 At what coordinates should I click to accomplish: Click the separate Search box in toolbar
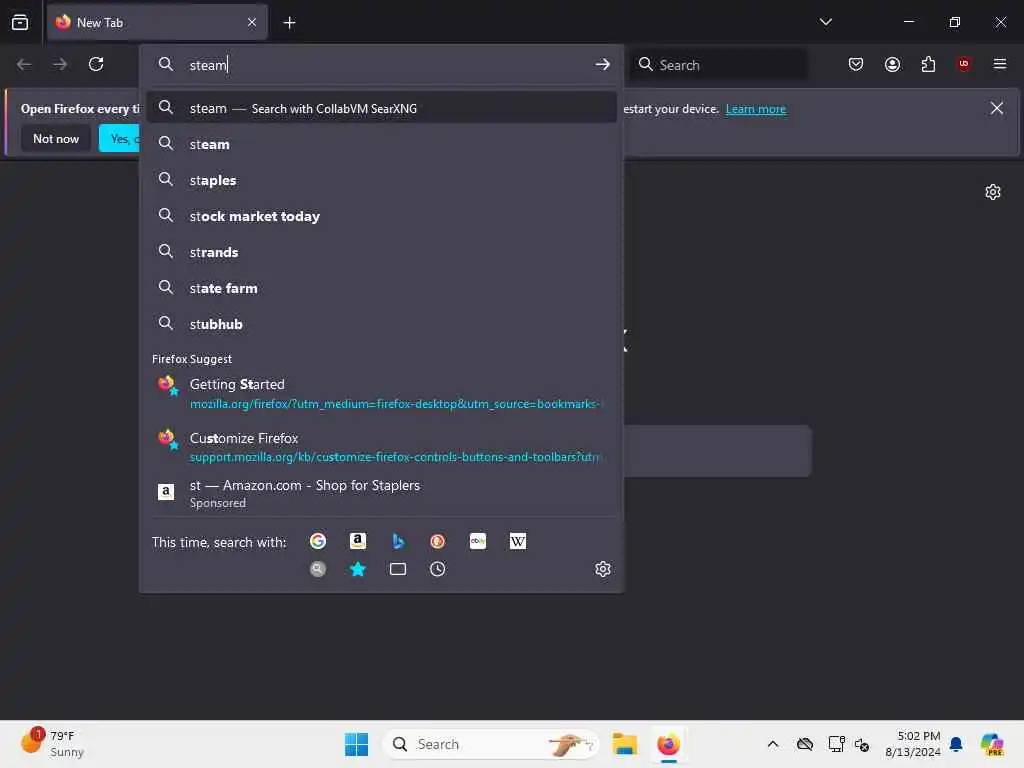point(718,65)
